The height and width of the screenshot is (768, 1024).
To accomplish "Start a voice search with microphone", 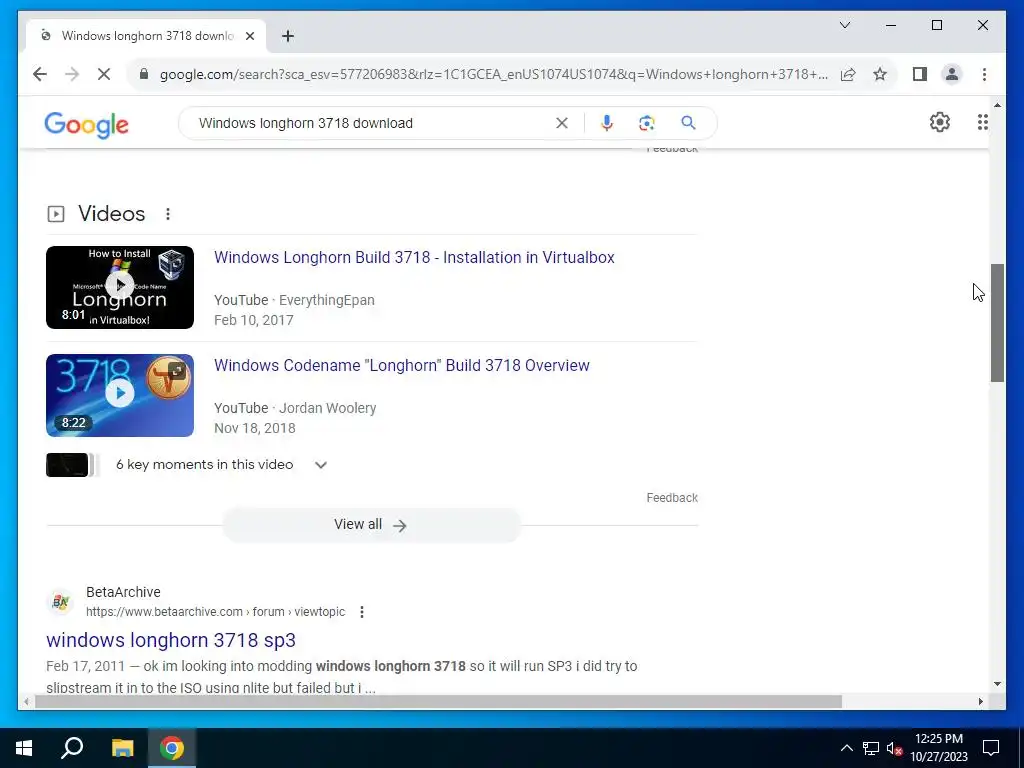I will [x=607, y=123].
